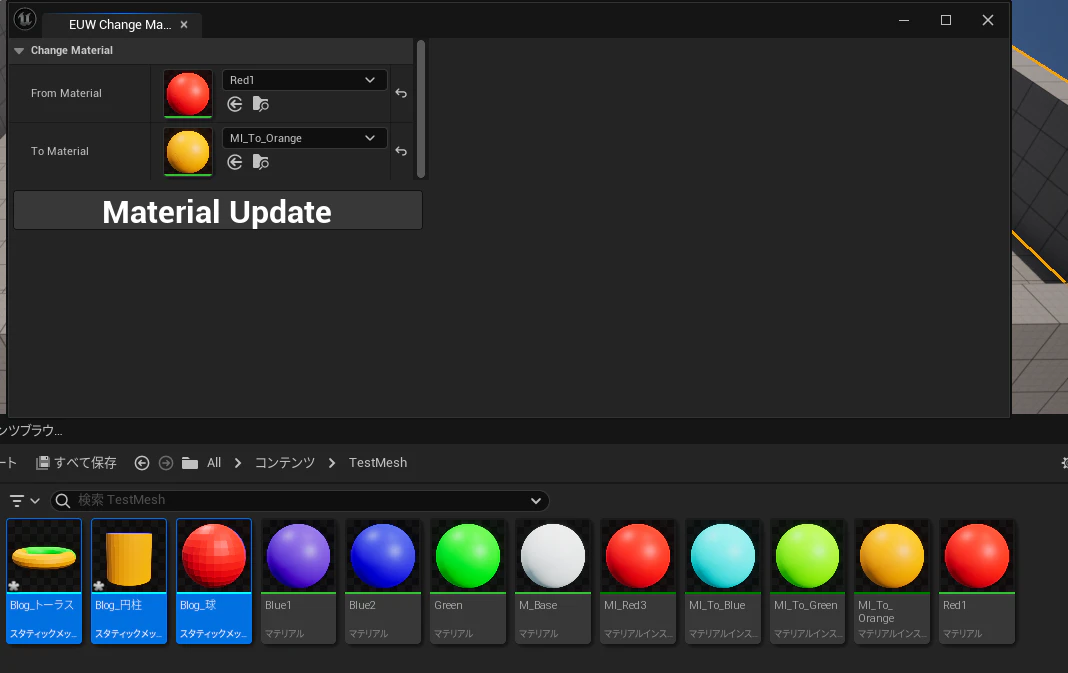
Task: Maximize the EUW Change Material window
Action: 945,20
